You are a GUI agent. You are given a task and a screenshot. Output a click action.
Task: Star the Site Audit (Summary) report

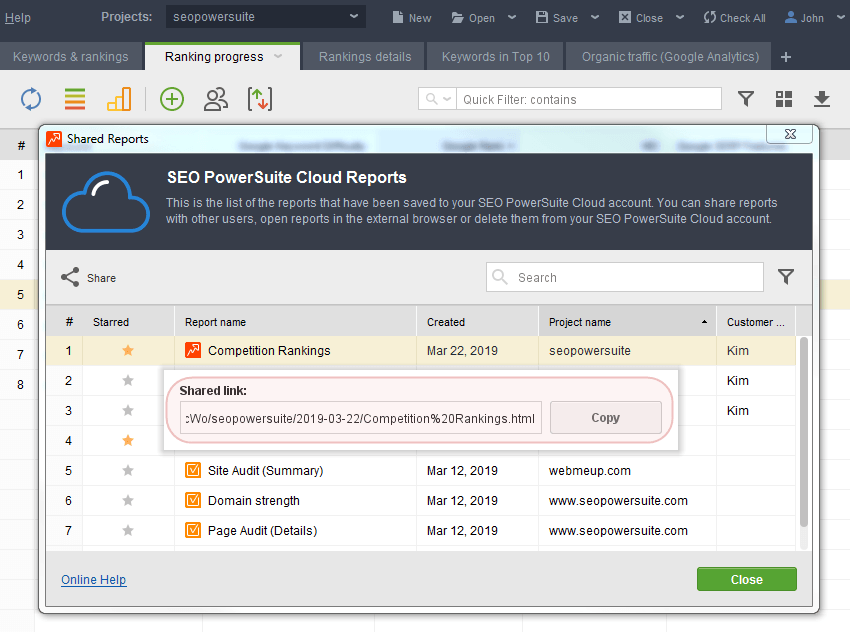coord(128,470)
